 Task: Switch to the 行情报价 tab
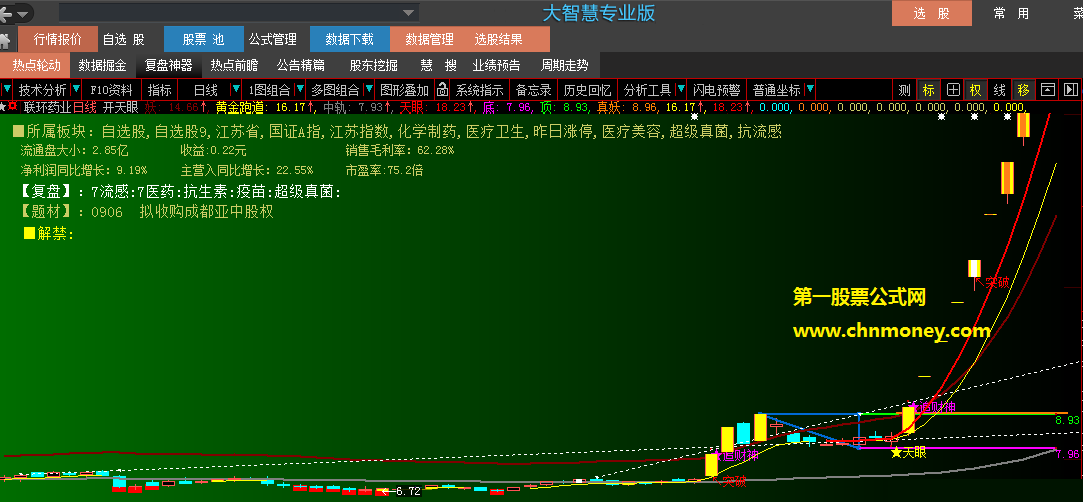click(x=58, y=39)
